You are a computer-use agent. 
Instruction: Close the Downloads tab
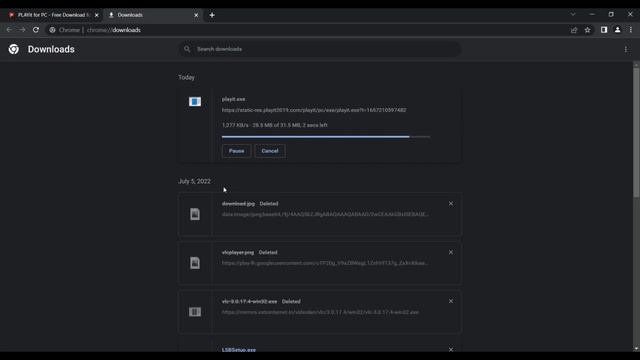coord(196,15)
